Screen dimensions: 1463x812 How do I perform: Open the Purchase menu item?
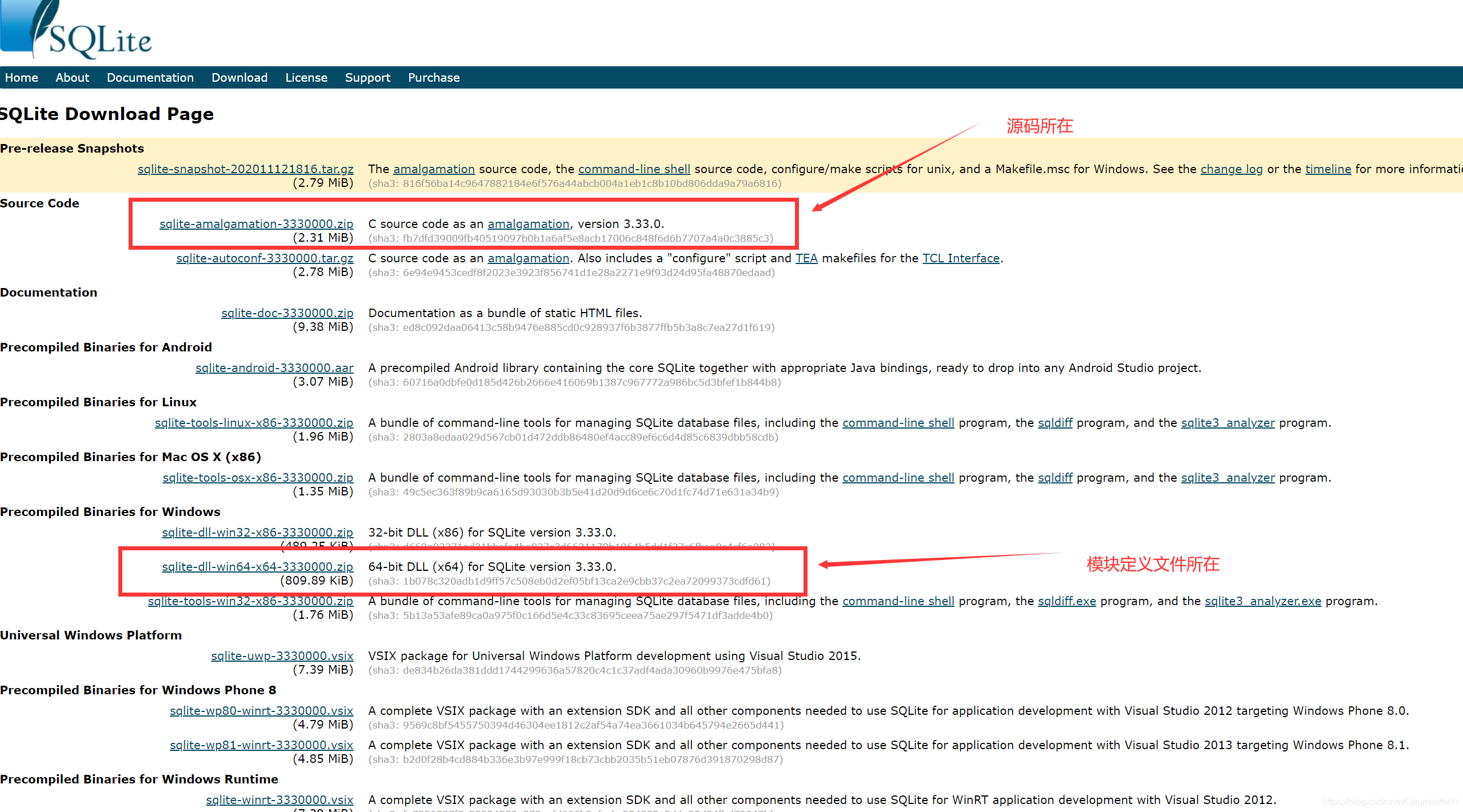[434, 78]
